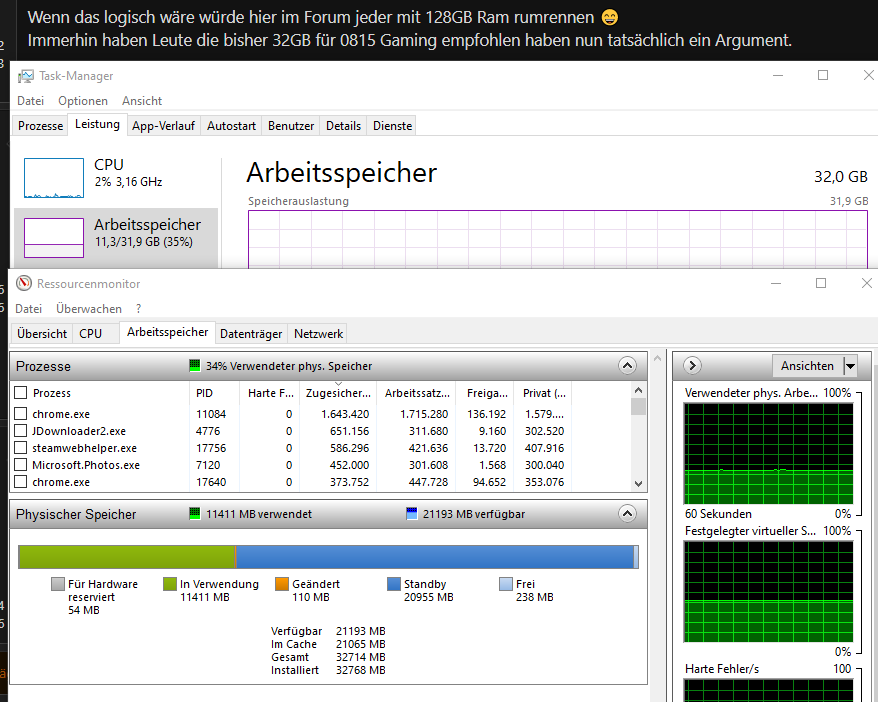This screenshot has width=878, height=702.
Task: Open the Datei menu in Ressourcenmonitor
Action: [29, 309]
